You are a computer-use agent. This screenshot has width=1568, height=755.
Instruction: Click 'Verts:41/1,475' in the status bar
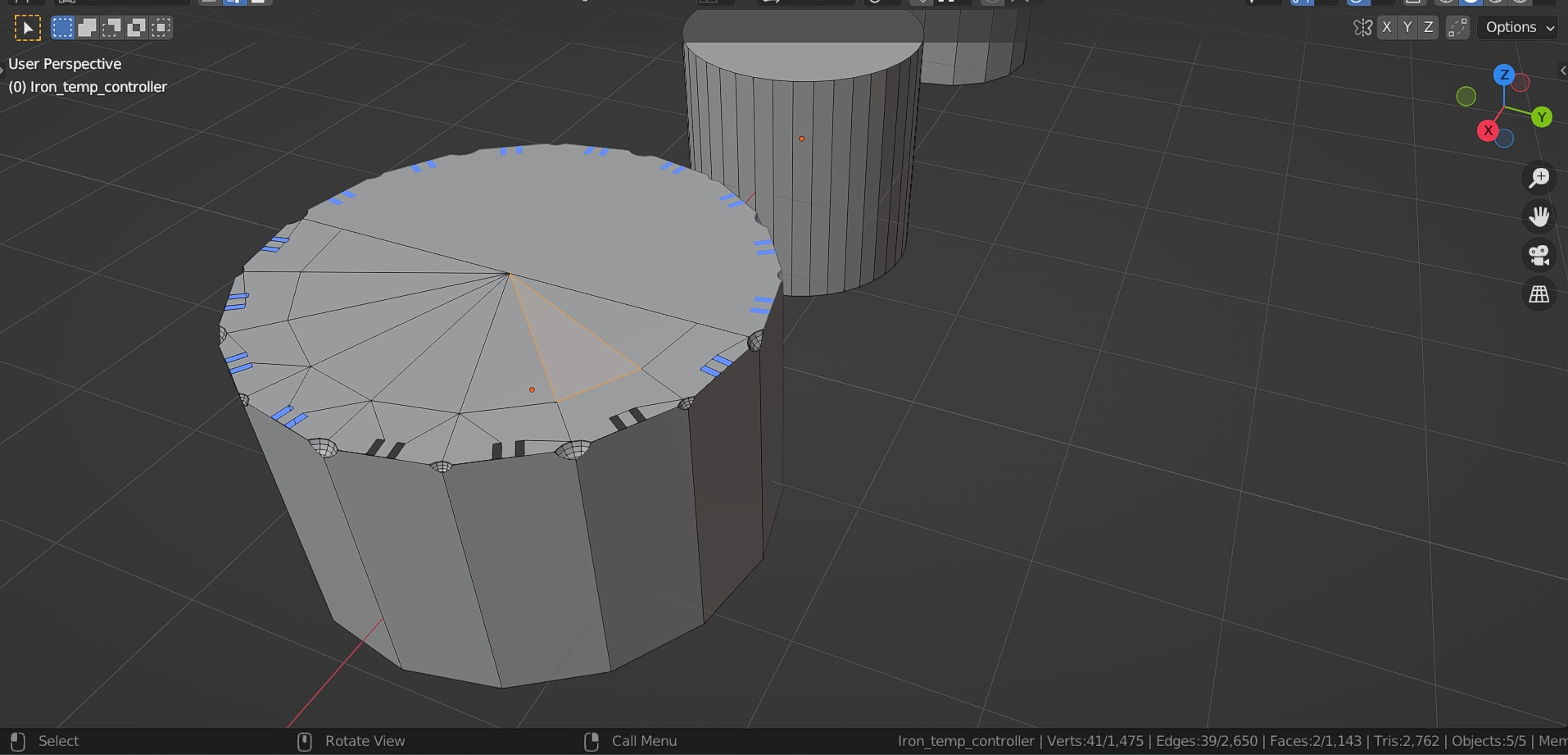tap(1095, 741)
